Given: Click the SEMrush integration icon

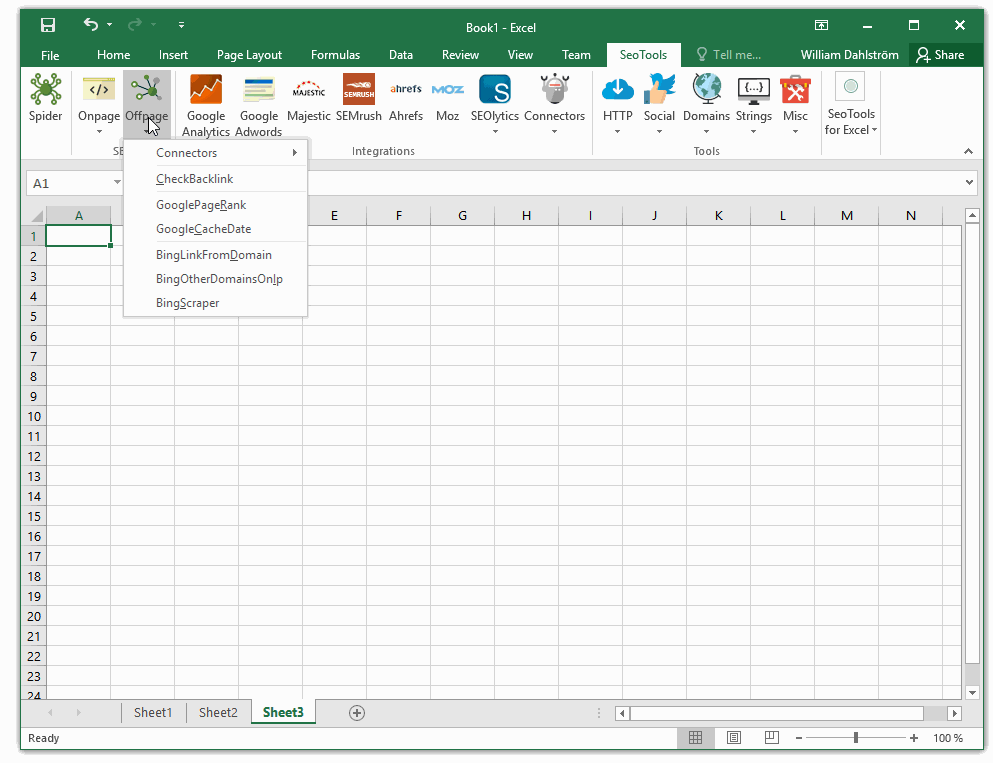Looking at the screenshot, I should (x=358, y=89).
